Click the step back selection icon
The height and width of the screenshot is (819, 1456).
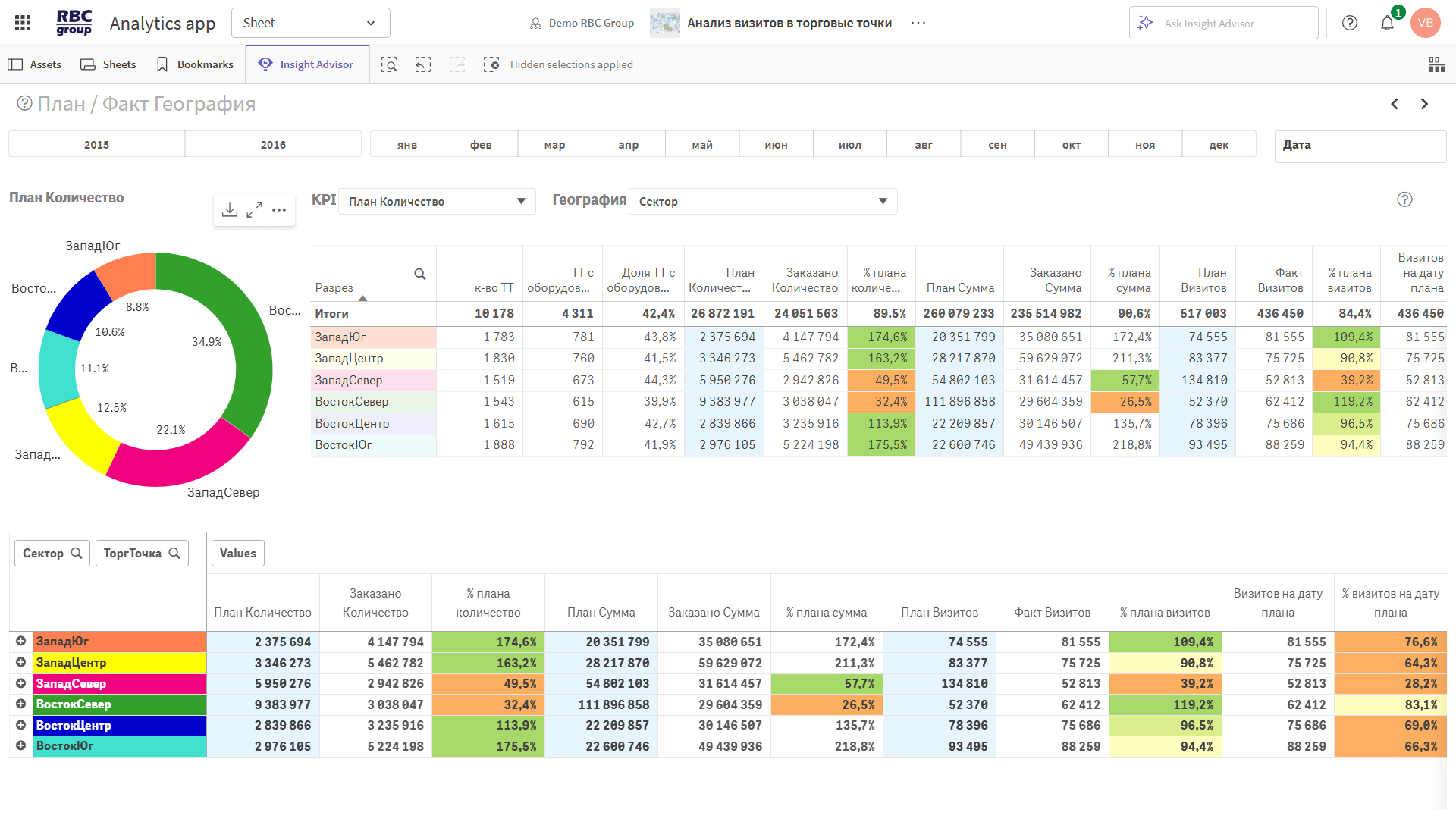[x=423, y=64]
